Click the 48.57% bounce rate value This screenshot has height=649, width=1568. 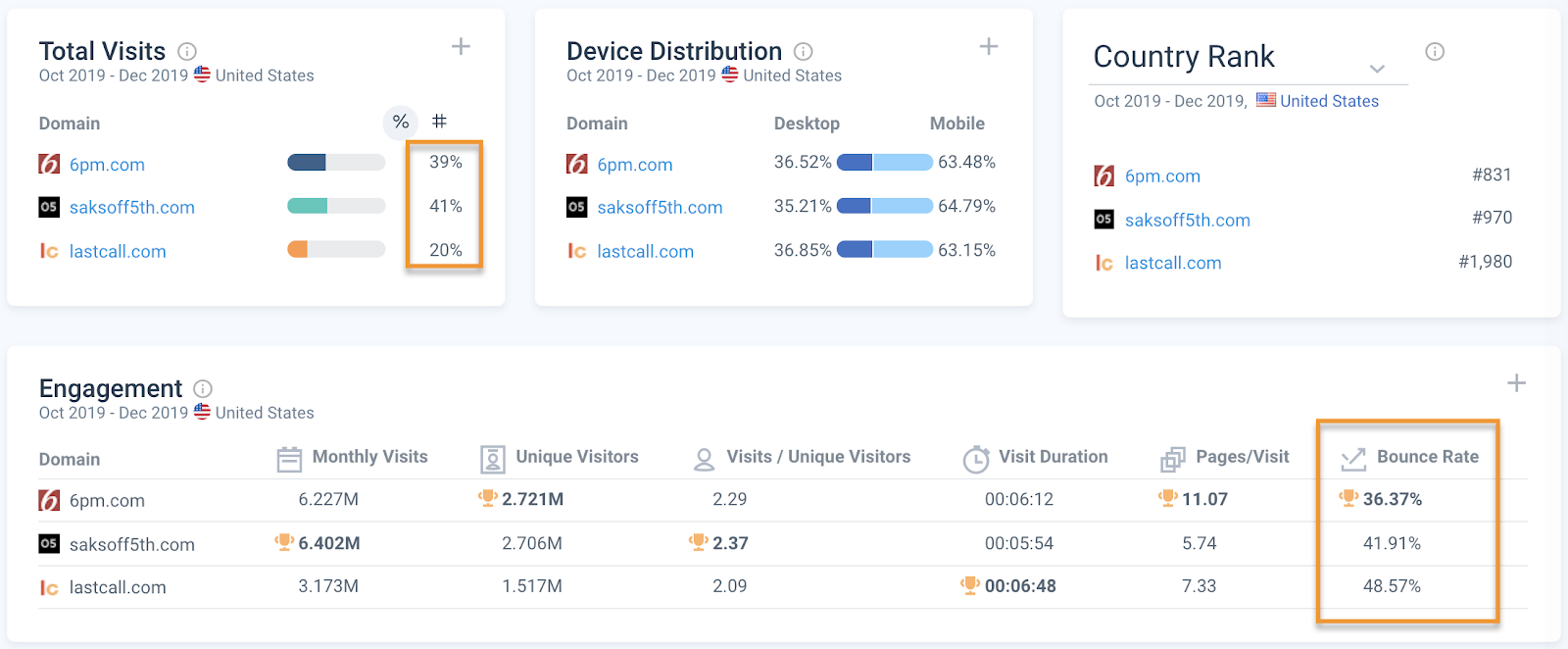(1392, 586)
